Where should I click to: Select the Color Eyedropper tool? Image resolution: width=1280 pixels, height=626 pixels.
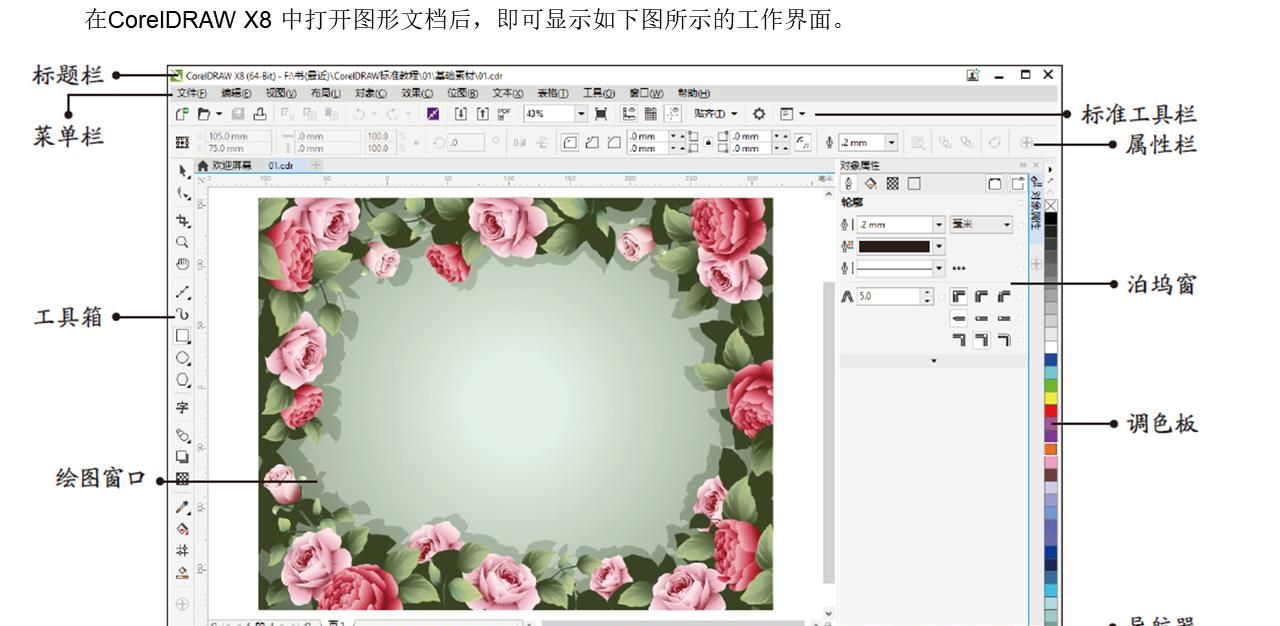(x=182, y=508)
